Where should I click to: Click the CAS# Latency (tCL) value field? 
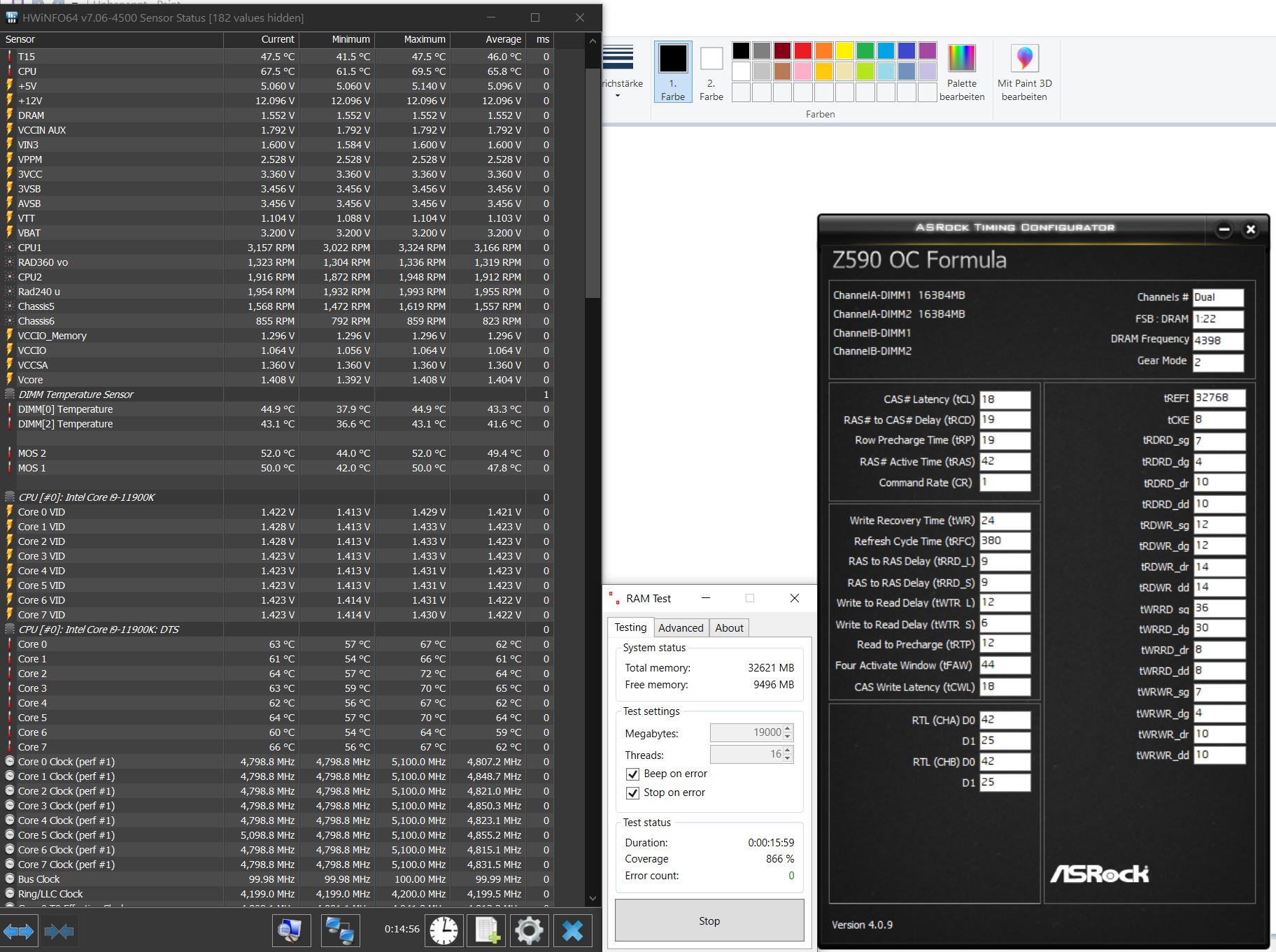(1005, 399)
